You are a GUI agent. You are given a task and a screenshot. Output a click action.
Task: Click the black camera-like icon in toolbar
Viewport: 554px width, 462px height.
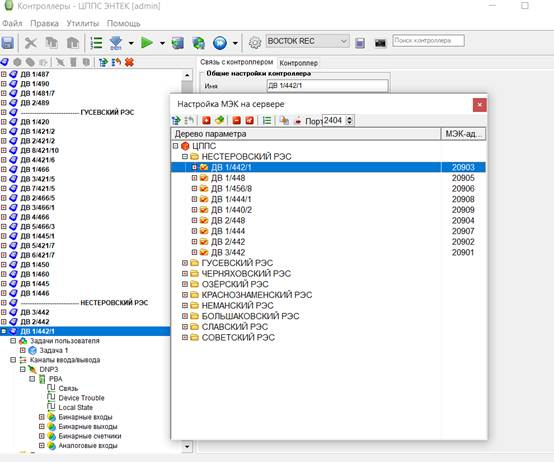point(380,43)
